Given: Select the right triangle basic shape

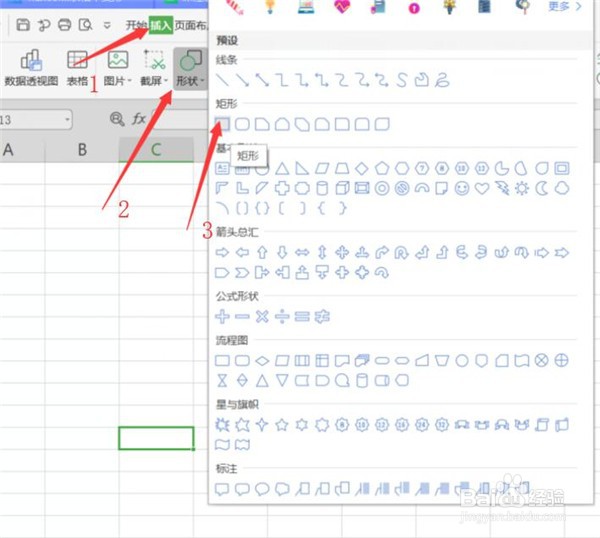Looking at the screenshot, I should coord(302,168).
